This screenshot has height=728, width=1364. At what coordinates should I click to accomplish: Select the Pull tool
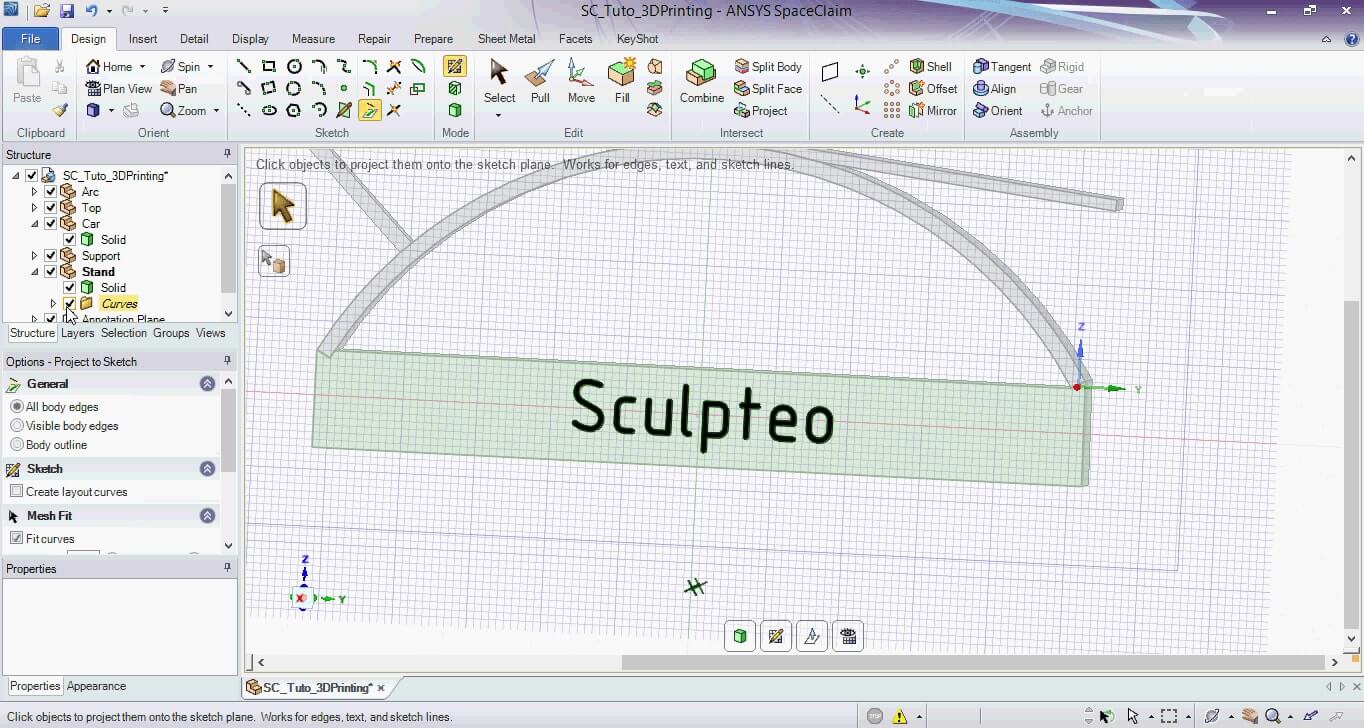coord(540,80)
